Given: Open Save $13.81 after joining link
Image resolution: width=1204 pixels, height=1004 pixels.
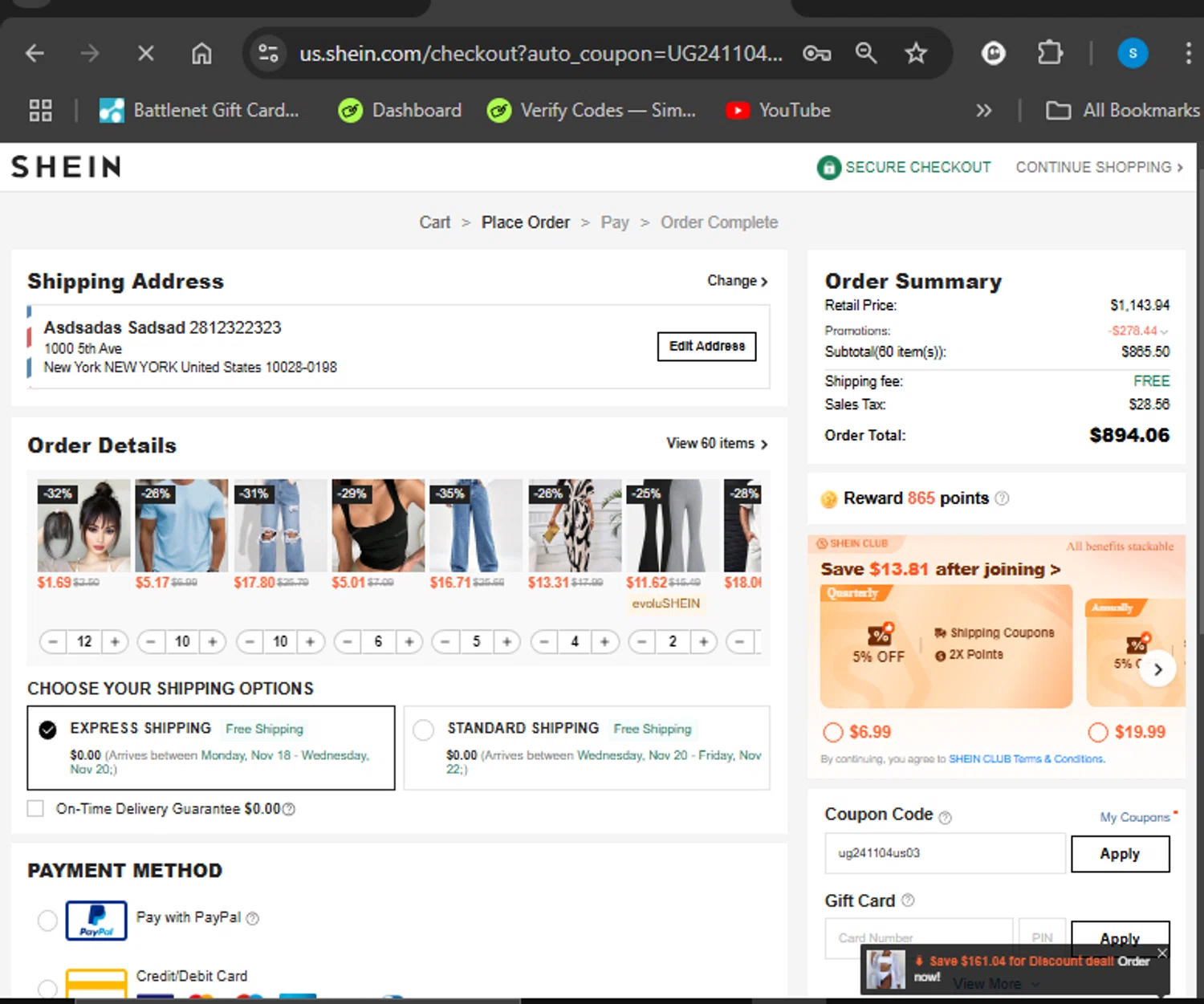Looking at the screenshot, I should 940,569.
